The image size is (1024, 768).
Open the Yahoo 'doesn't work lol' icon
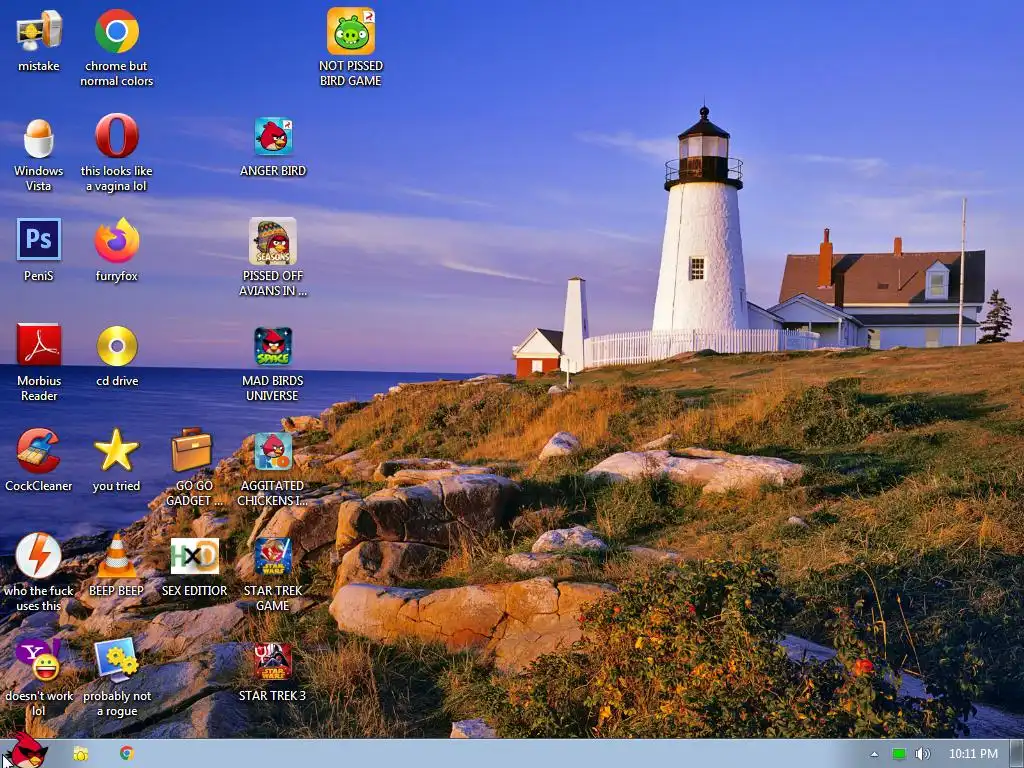(39, 660)
